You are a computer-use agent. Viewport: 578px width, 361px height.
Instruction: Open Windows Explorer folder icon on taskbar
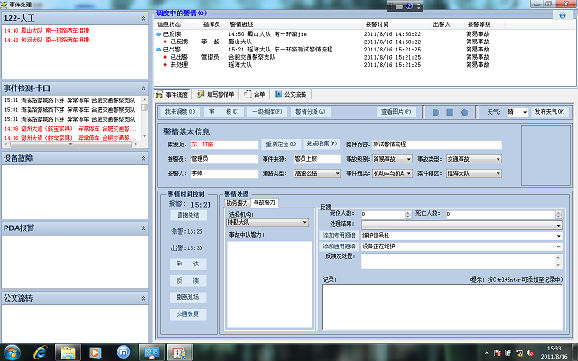pos(68,353)
